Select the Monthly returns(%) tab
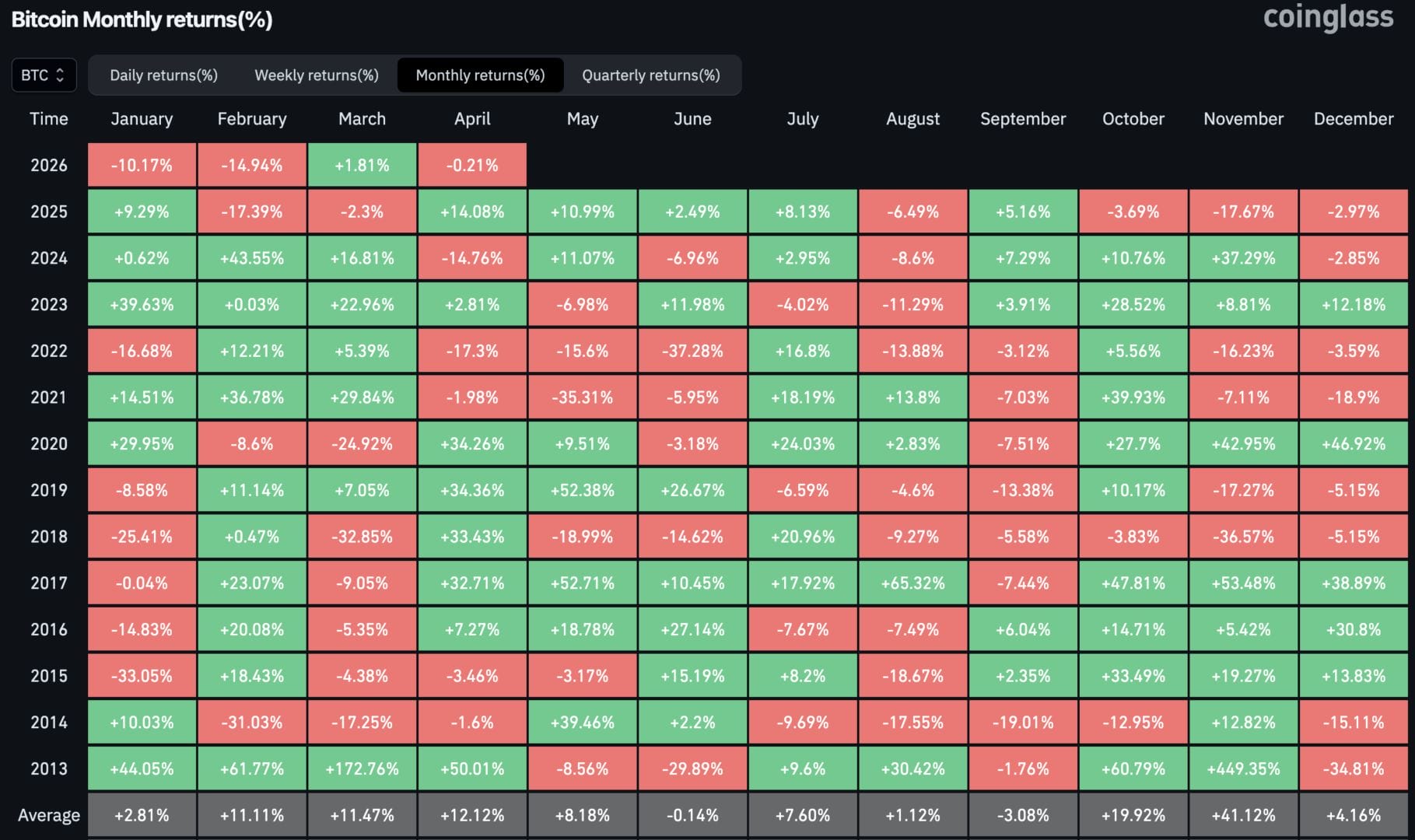This screenshot has width=1415, height=840. tap(480, 75)
